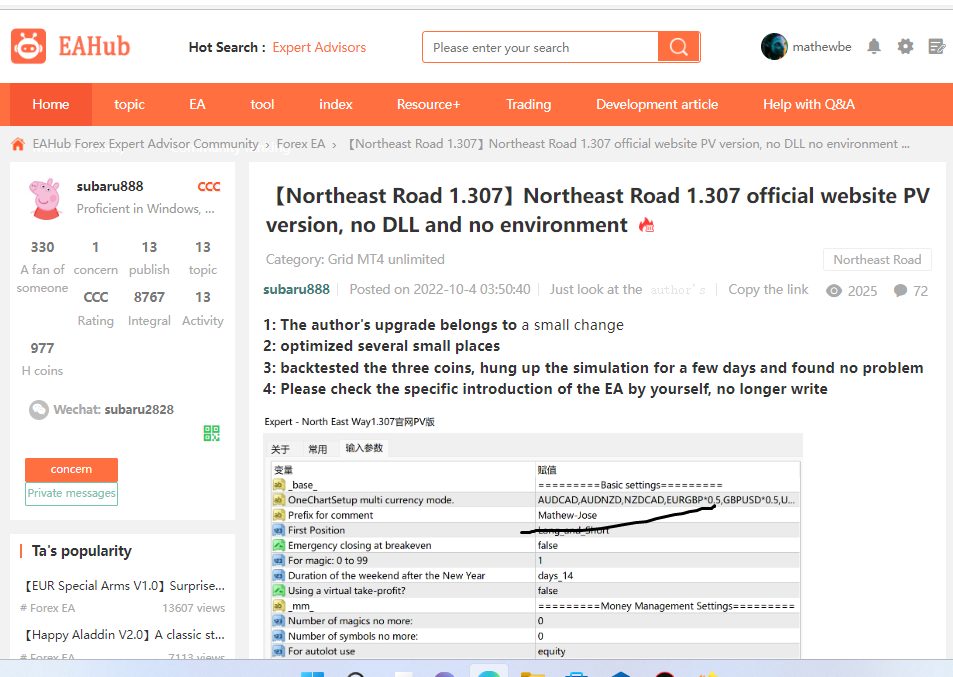The image size is (953, 677).
Task: Open the Trading menu item
Action: click(528, 105)
